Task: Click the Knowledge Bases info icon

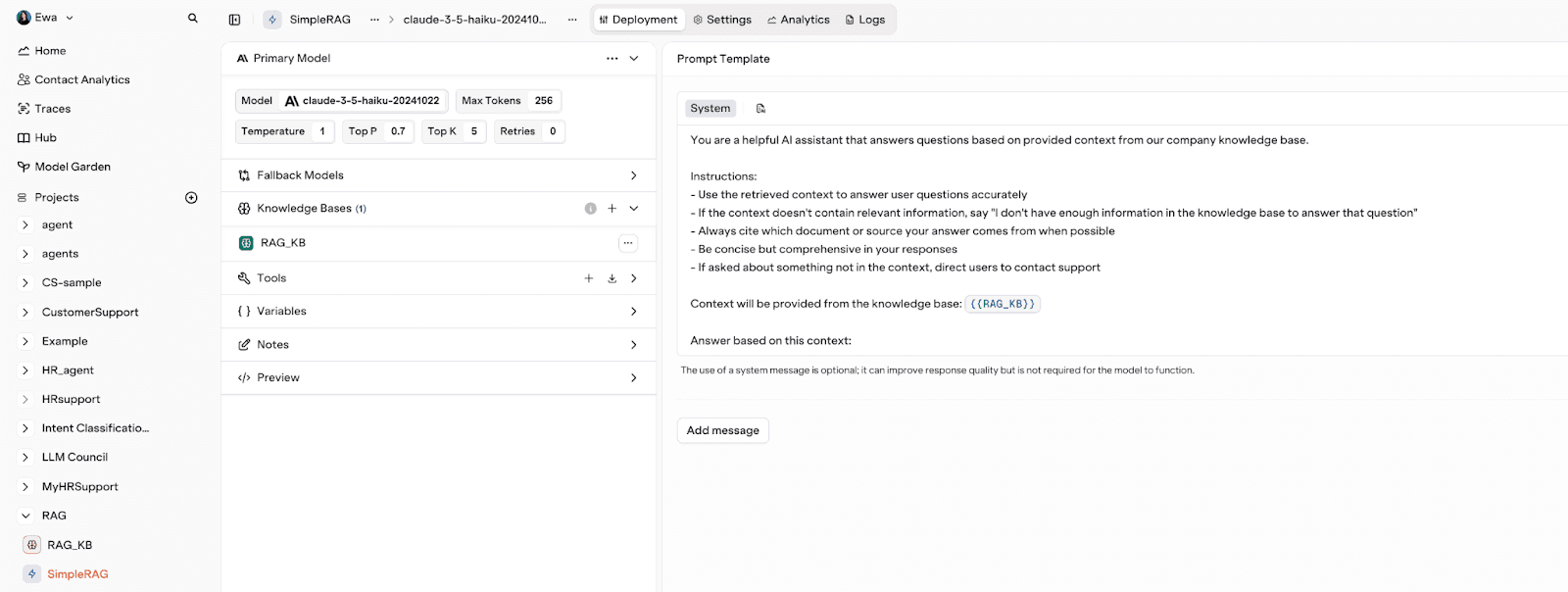Action: pyautogui.click(x=590, y=209)
